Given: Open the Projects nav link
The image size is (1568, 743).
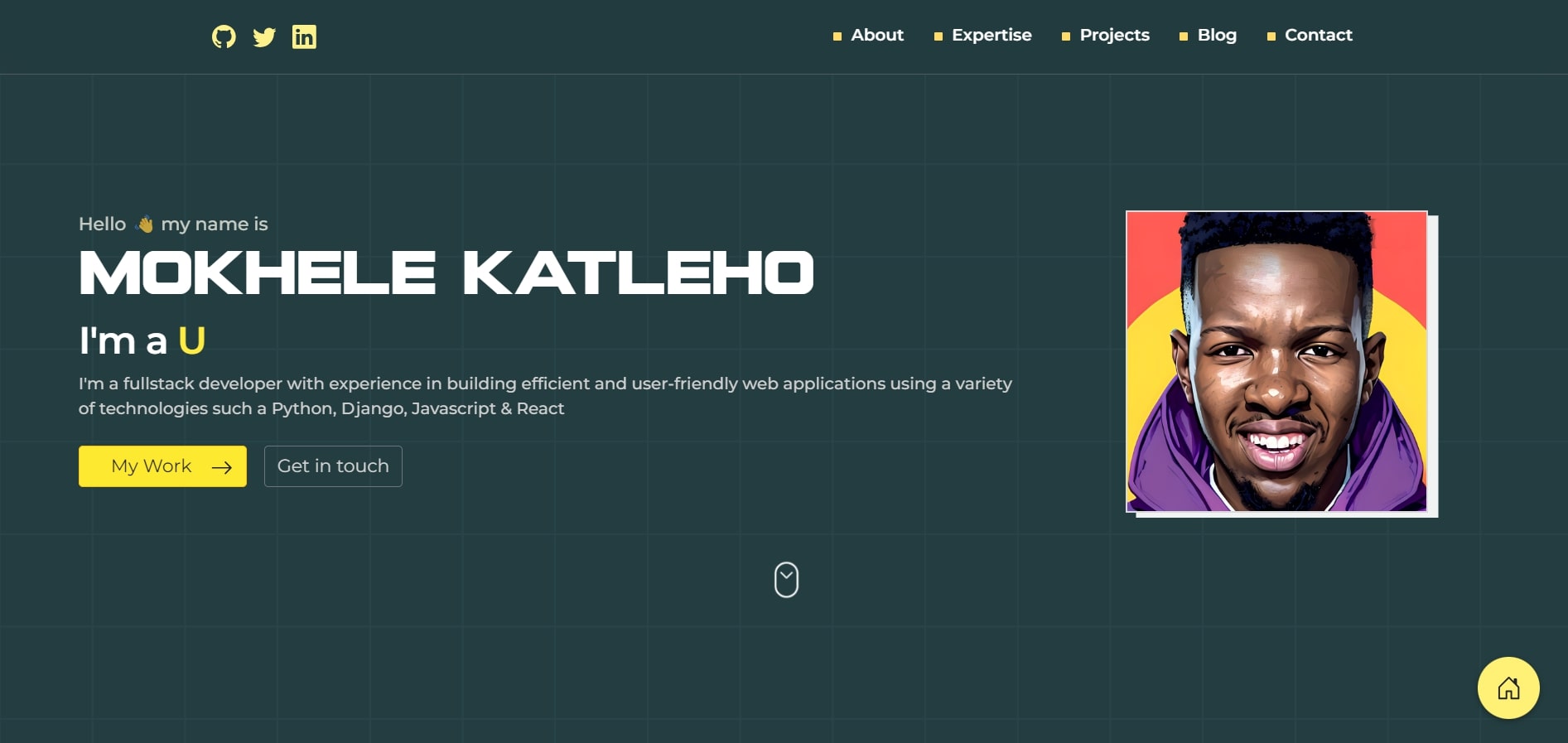Looking at the screenshot, I should tap(1114, 35).
